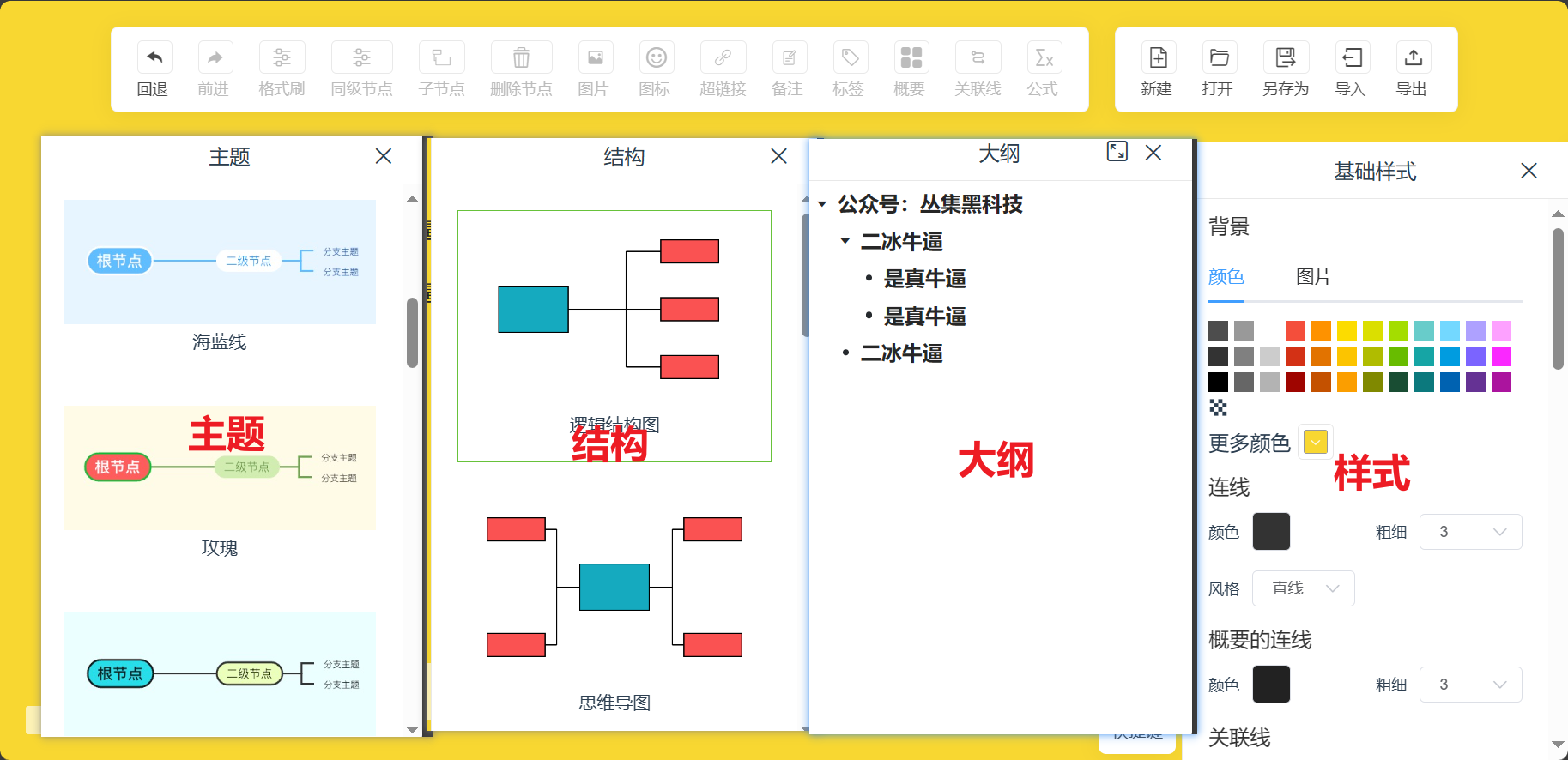Pick the purple bottom-row background swatch
The width and height of the screenshot is (1568, 760).
pyautogui.click(x=1475, y=382)
